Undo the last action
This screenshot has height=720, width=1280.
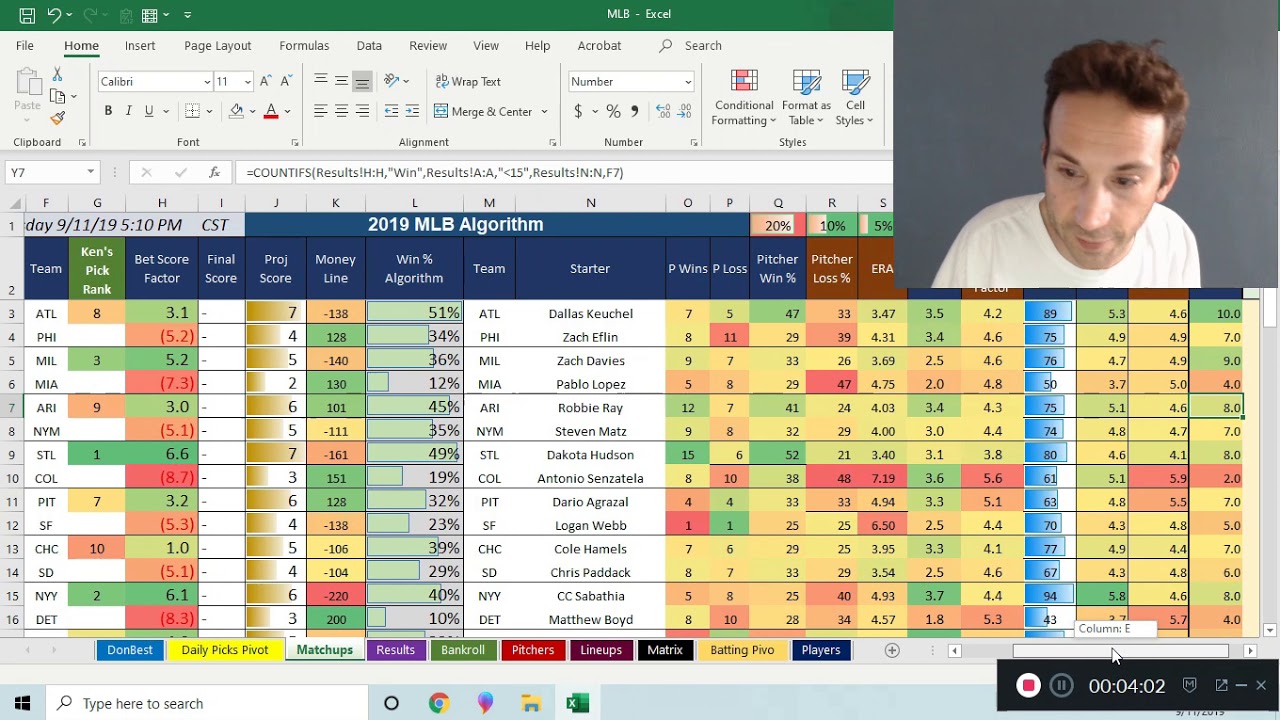pyautogui.click(x=54, y=15)
